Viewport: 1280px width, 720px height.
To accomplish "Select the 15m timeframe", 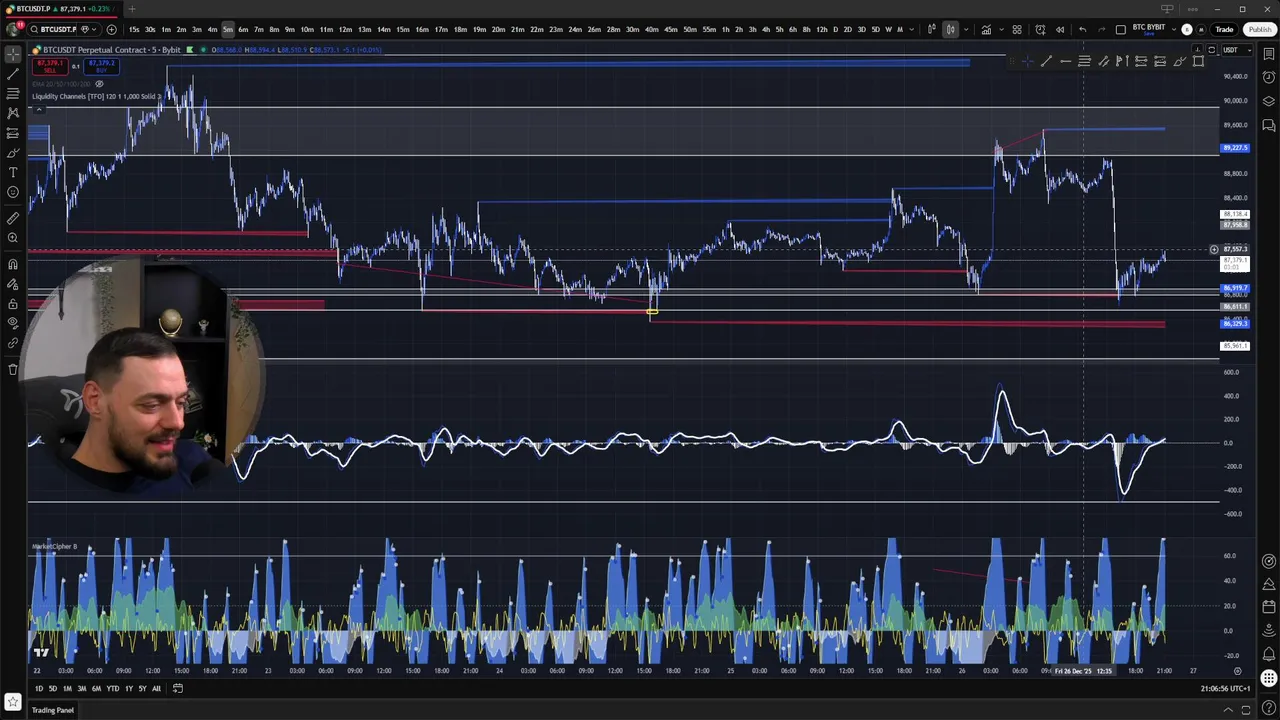I will [402, 29].
